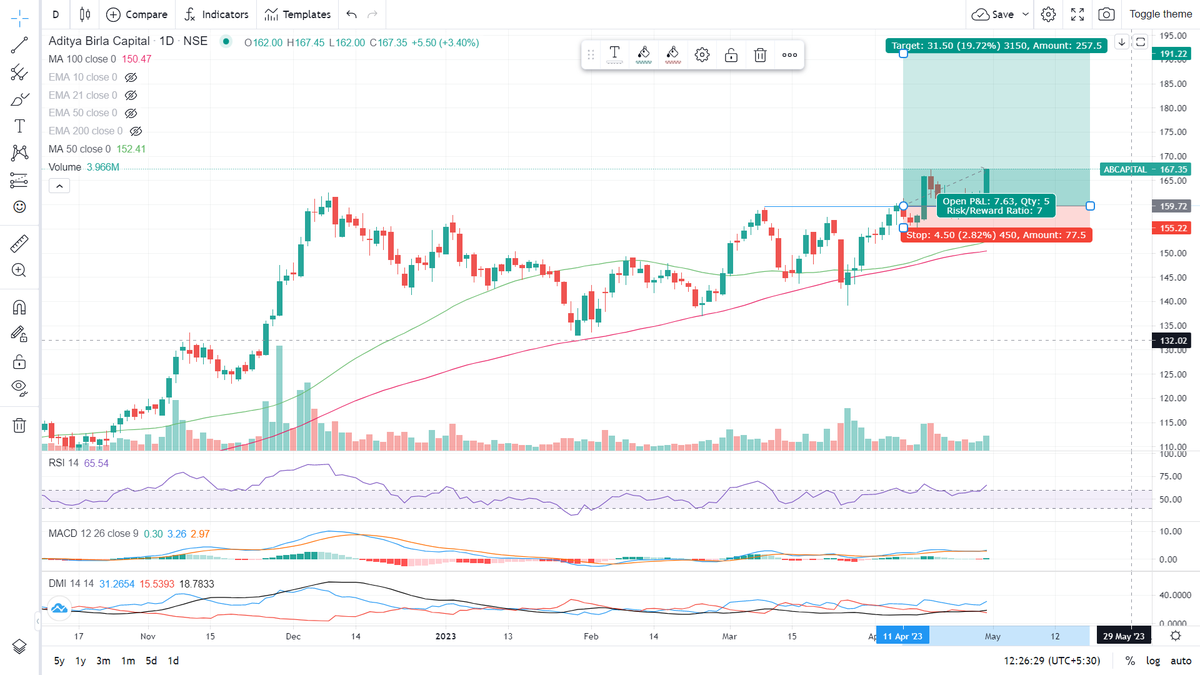Select the Zoom In magnifier tool
Viewport: 1200px width, 675px height.
pos(18,270)
